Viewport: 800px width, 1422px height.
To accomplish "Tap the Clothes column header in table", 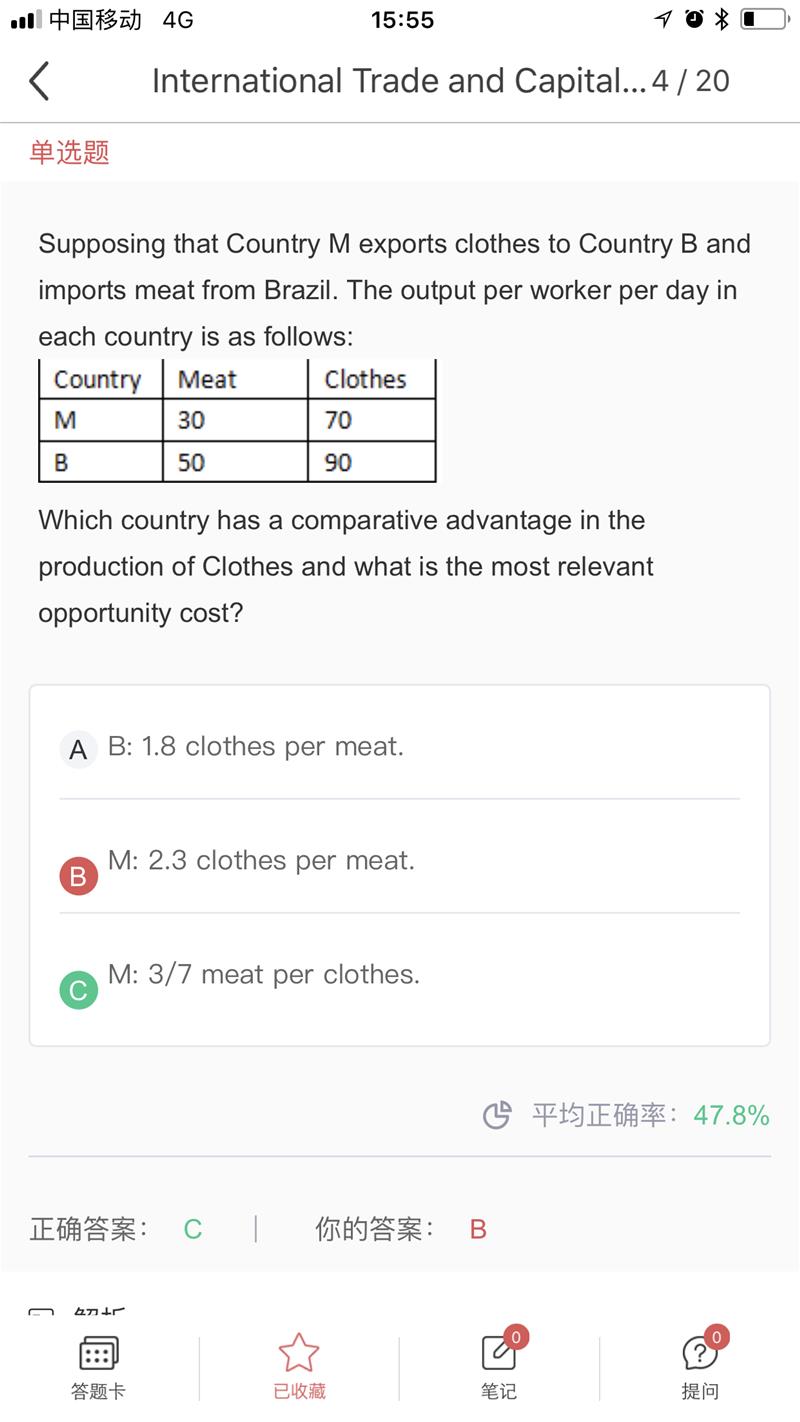I will coord(365,379).
